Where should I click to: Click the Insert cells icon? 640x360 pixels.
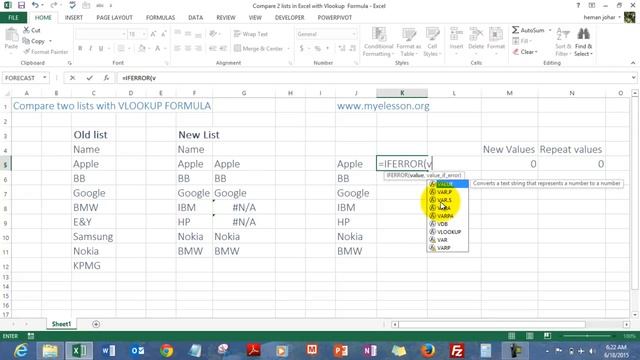coord(456,34)
